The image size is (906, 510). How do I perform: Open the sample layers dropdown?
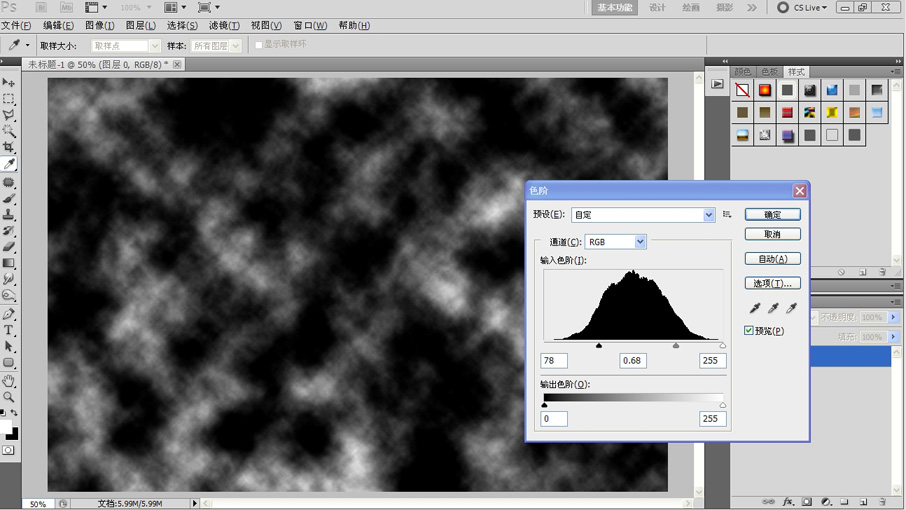point(235,46)
